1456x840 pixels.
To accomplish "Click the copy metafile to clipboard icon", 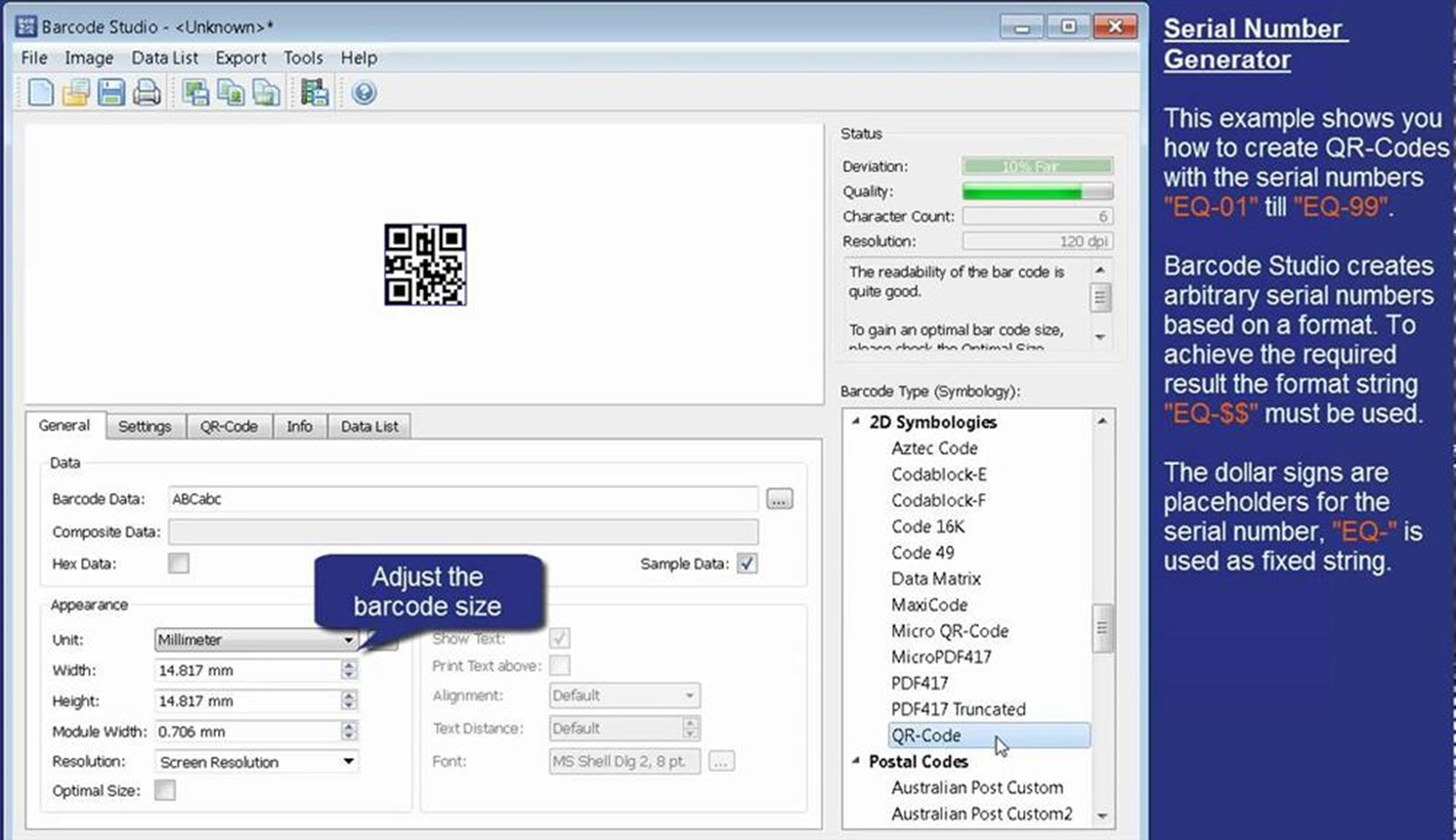I will [266, 93].
